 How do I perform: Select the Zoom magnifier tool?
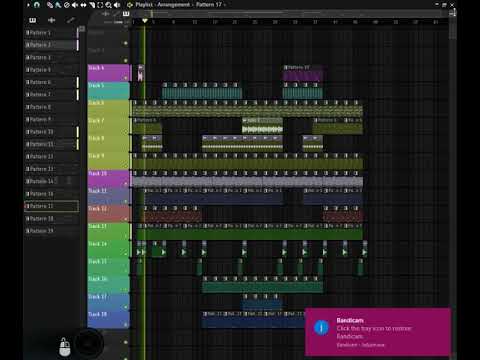108,5
